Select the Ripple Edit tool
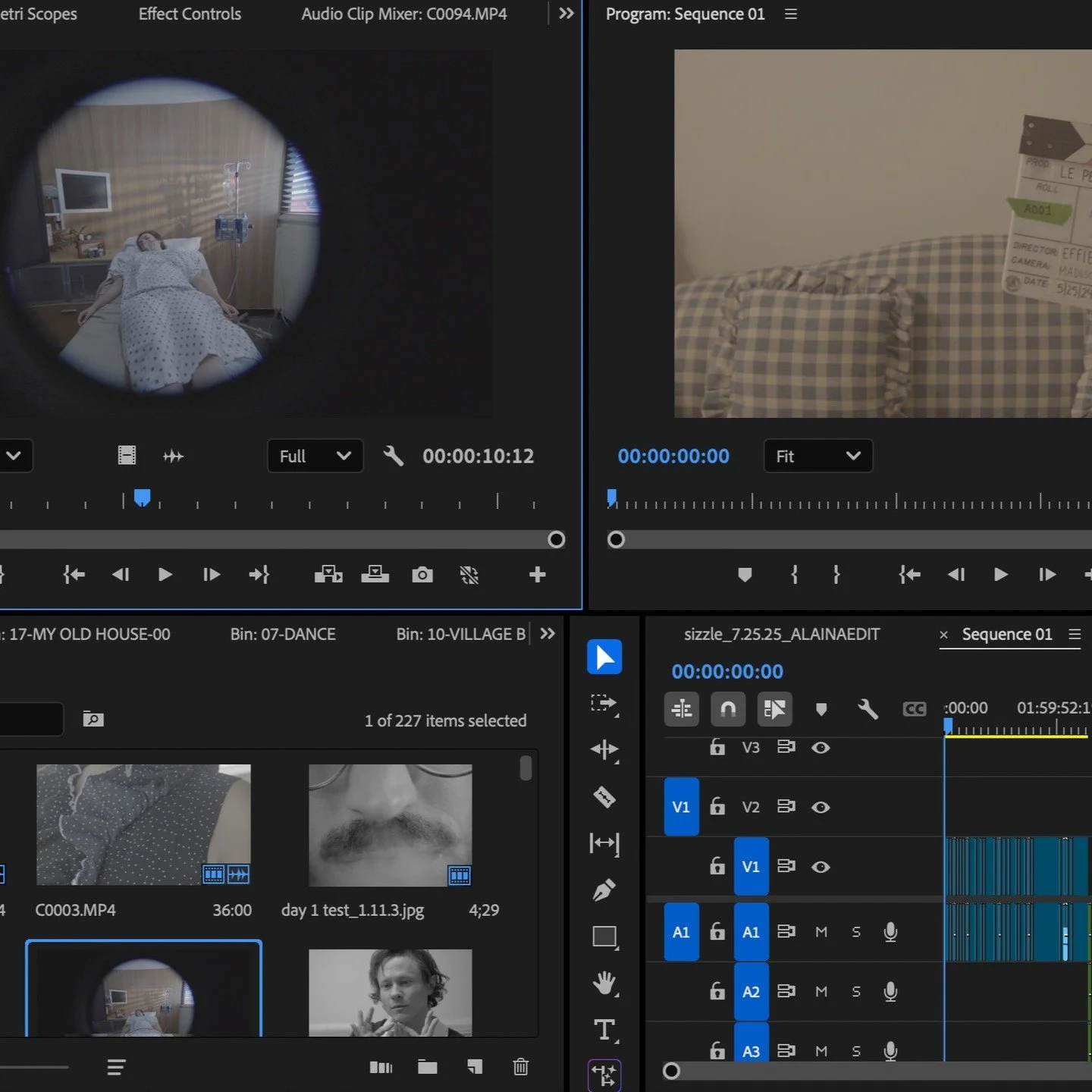This screenshot has width=1092, height=1092. (x=604, y=749)
